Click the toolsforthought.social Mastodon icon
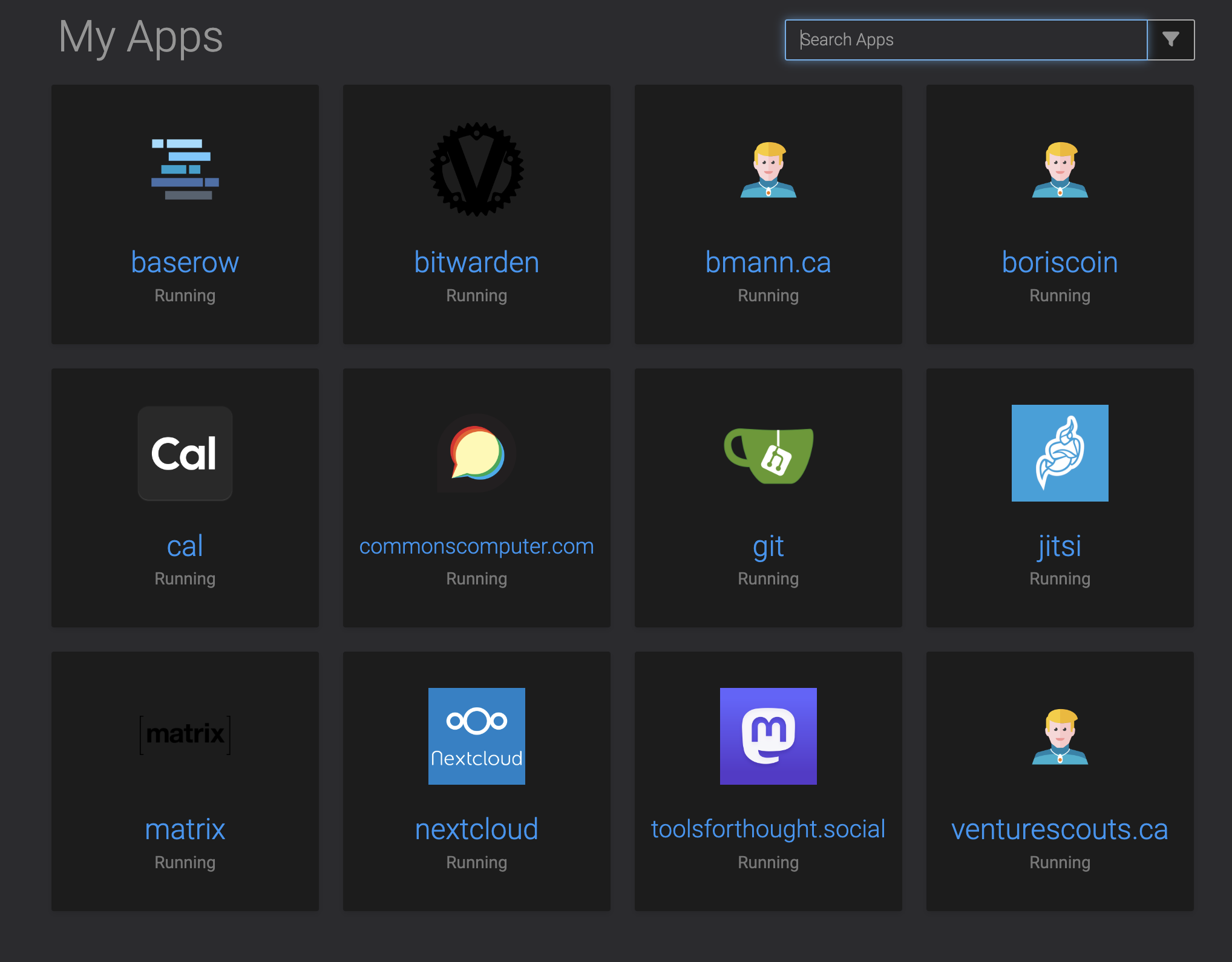 click(x=768, y=736)
